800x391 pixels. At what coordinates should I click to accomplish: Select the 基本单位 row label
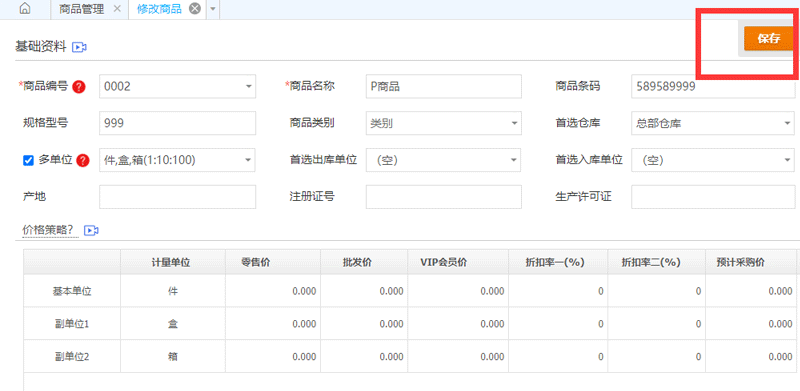coord(72,291)
